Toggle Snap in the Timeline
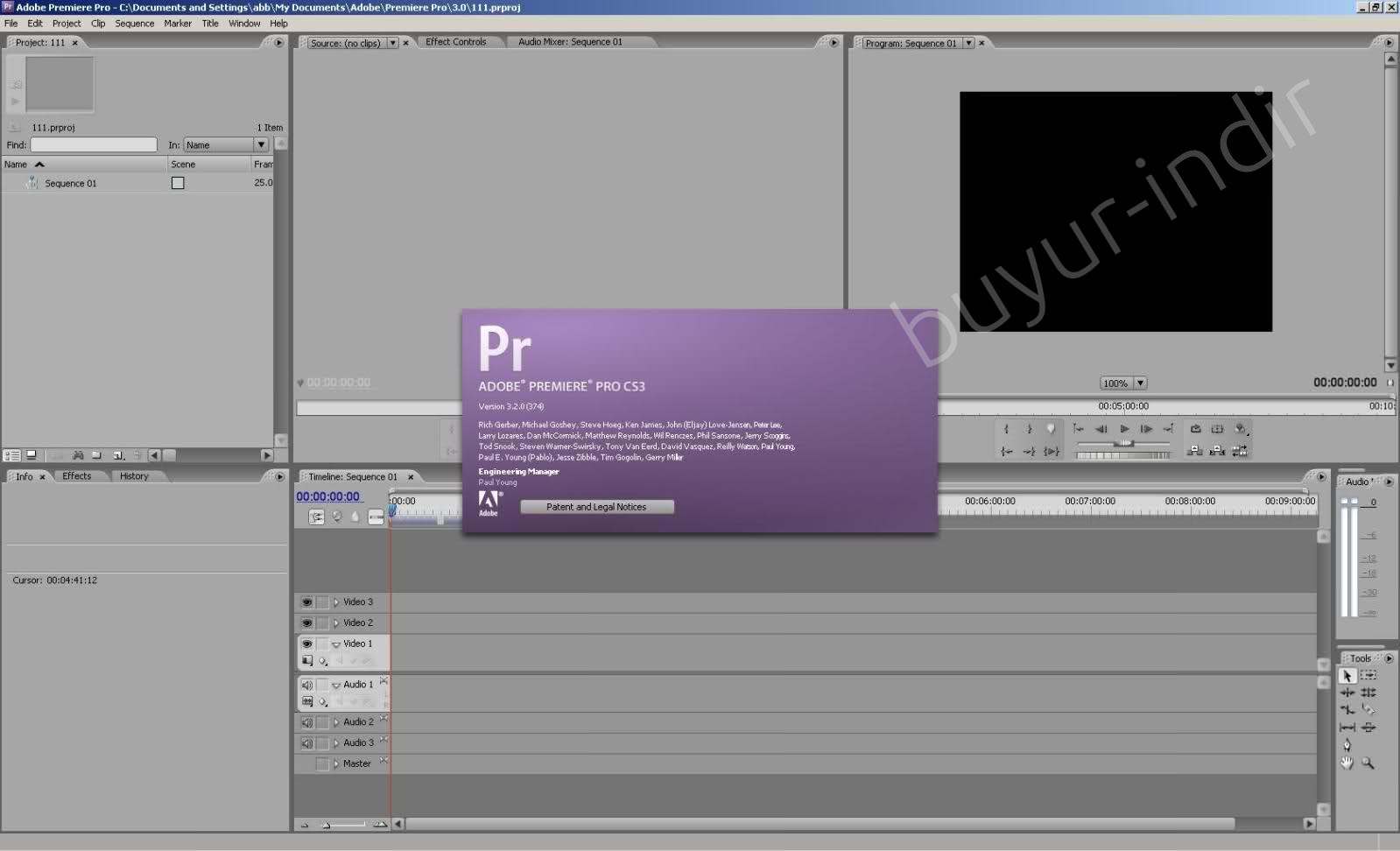The width and height of the screenshot is (1400, 851). pyautogui.click(x=317, y=517)
